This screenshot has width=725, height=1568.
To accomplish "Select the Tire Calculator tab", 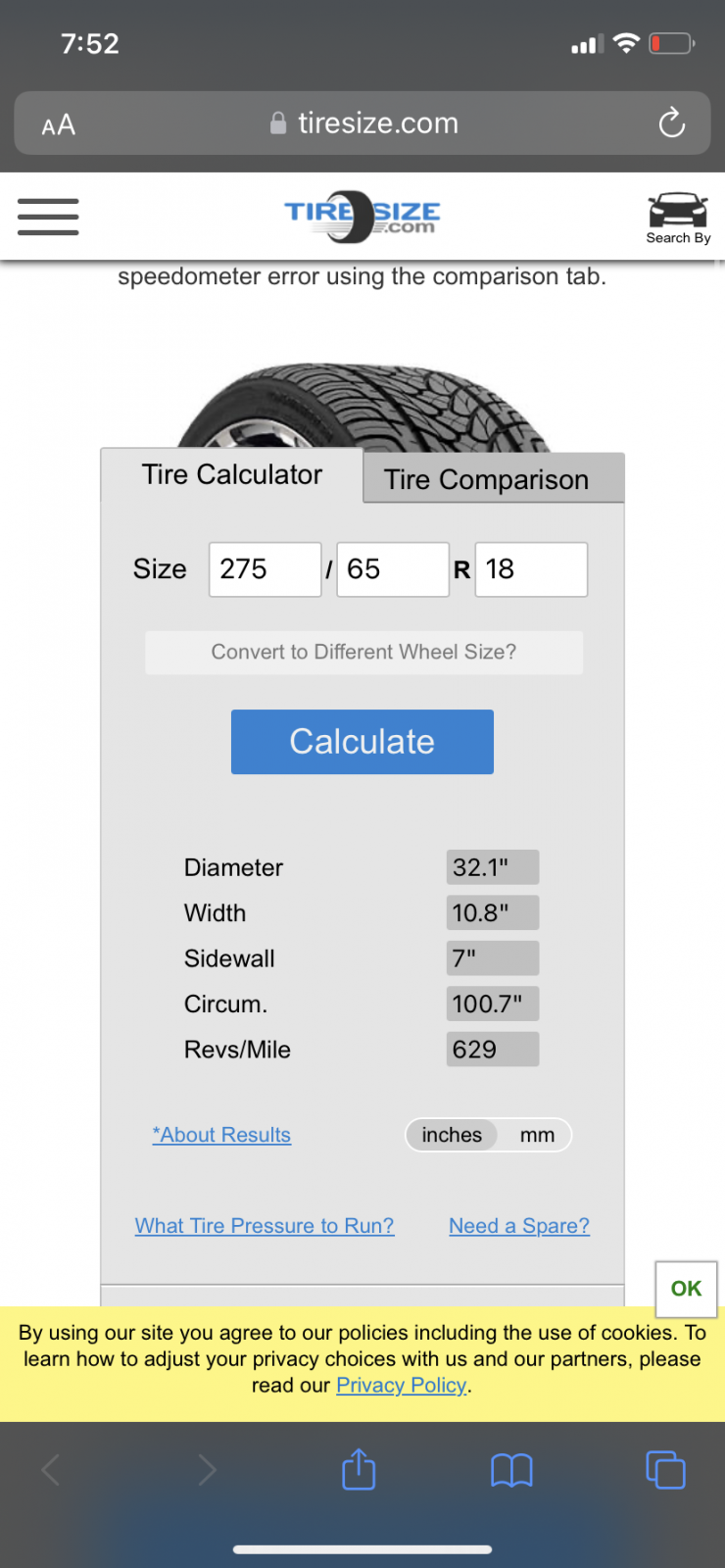I will 232,475.
